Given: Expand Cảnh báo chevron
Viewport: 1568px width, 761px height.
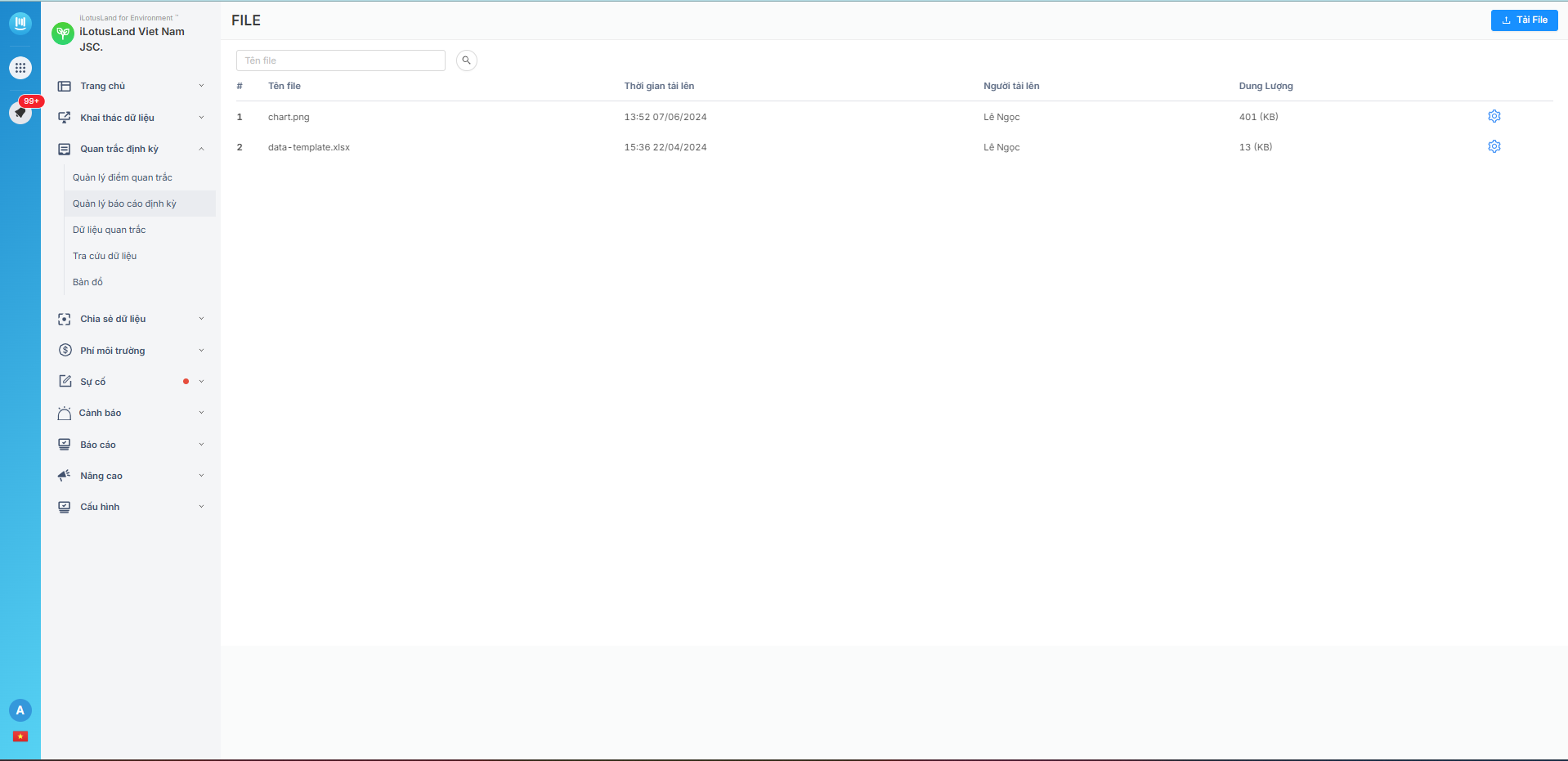Looking at the screenshot, I should [x=201, y=413].
